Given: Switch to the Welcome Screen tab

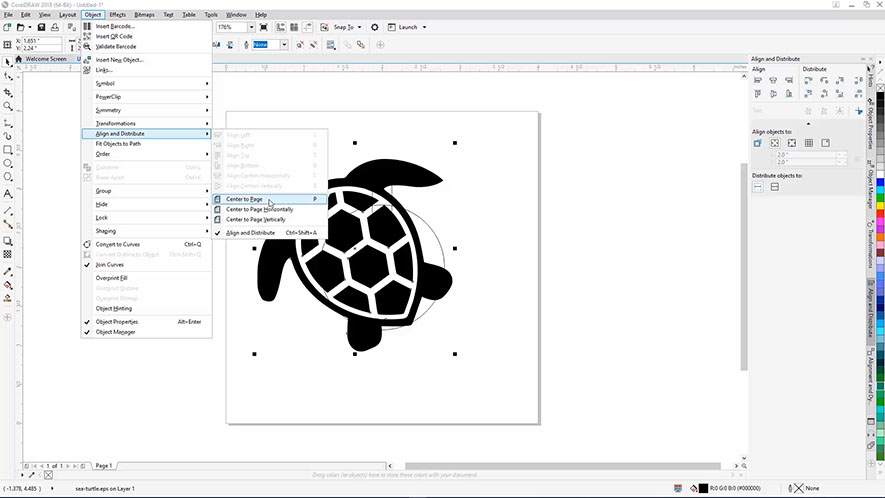Looking at the screenshot, I should click(x=45, y=59).
